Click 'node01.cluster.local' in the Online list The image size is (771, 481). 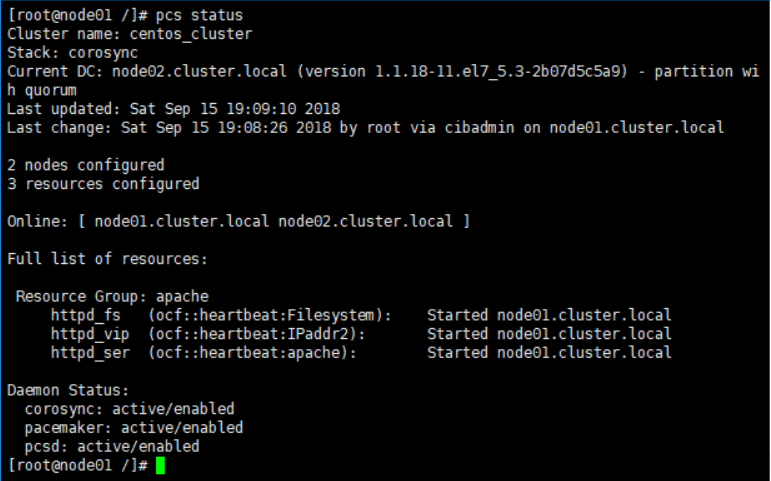(181, 221)
